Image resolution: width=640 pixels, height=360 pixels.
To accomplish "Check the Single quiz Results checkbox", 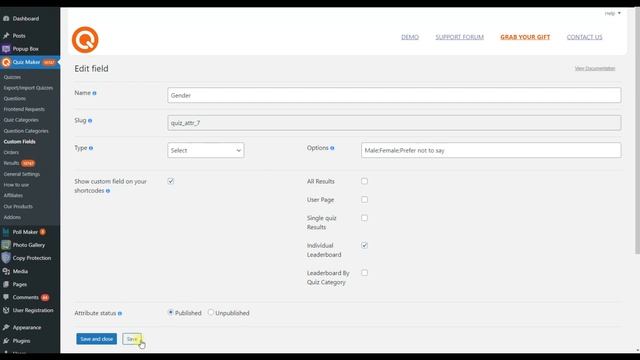I will tap(364, 218).
